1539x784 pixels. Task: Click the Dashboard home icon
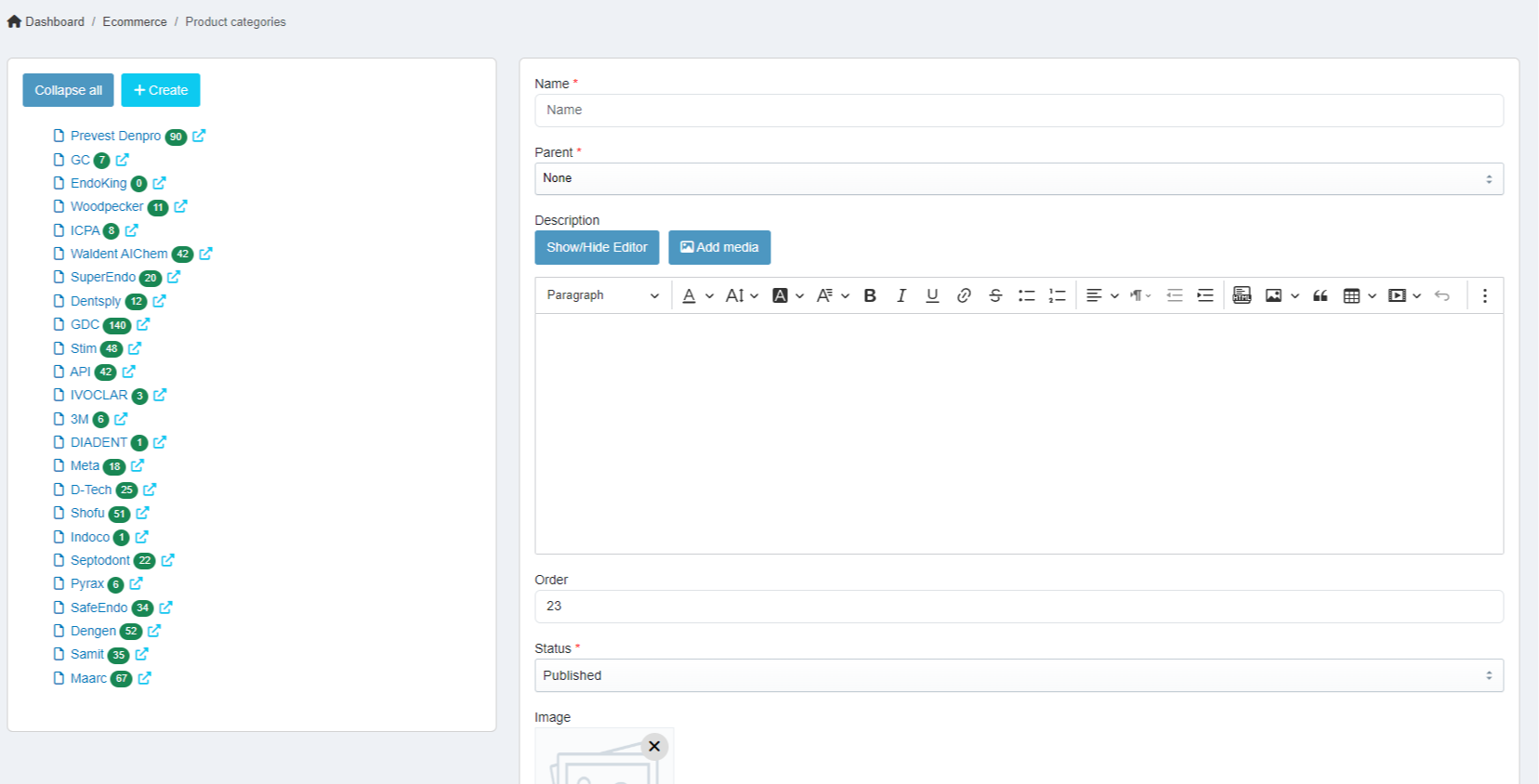[x=14, y=21]
